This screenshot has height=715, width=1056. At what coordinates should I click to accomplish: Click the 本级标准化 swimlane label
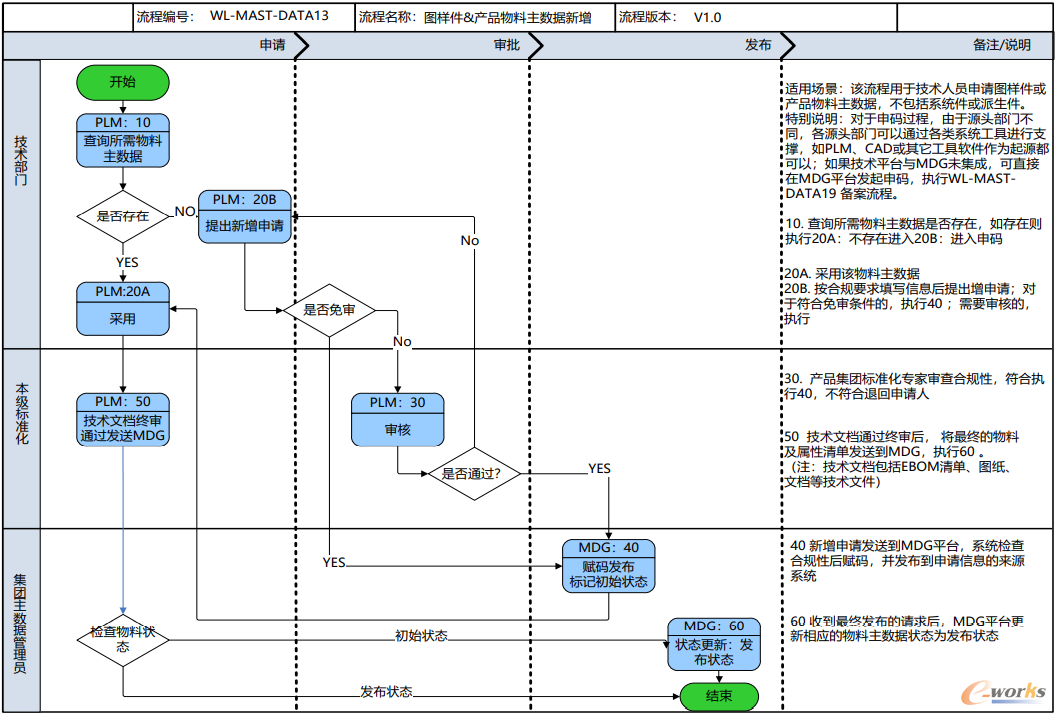22,416
